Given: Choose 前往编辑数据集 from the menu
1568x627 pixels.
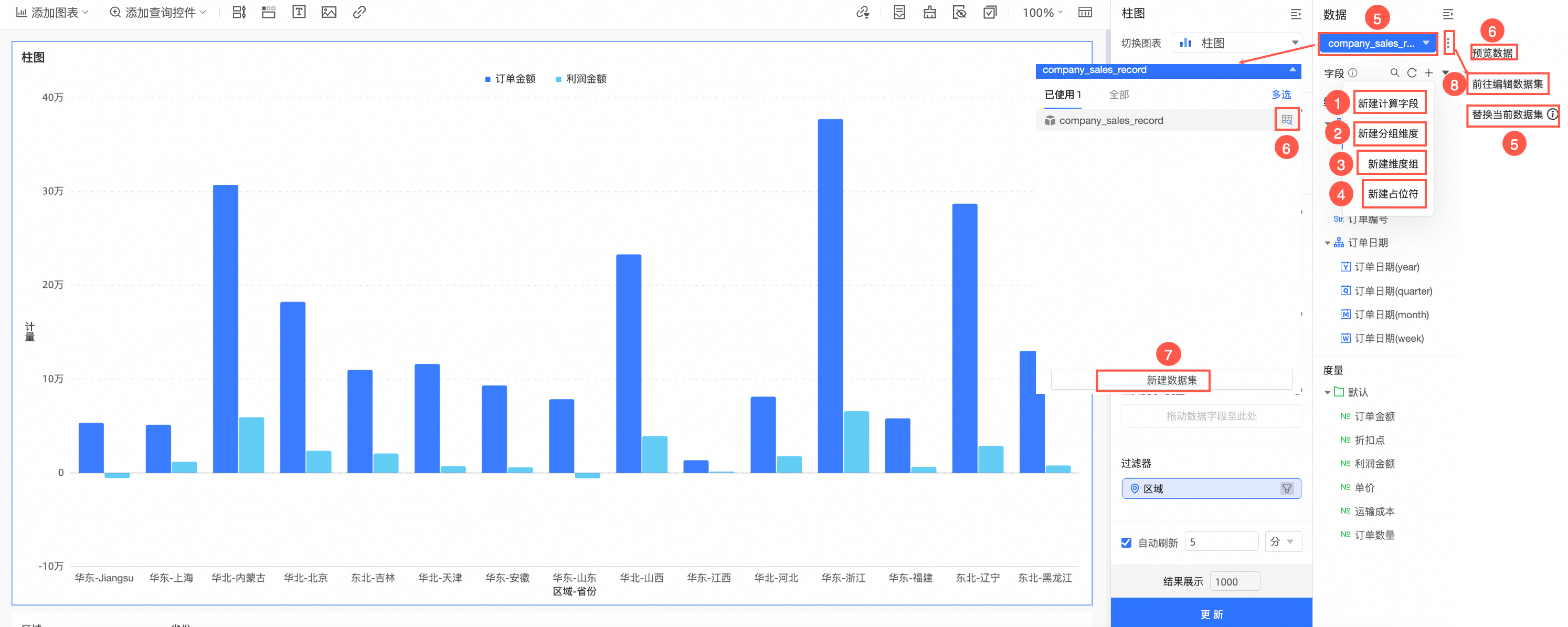Looking at the screenshot, I should (1507, 84).
